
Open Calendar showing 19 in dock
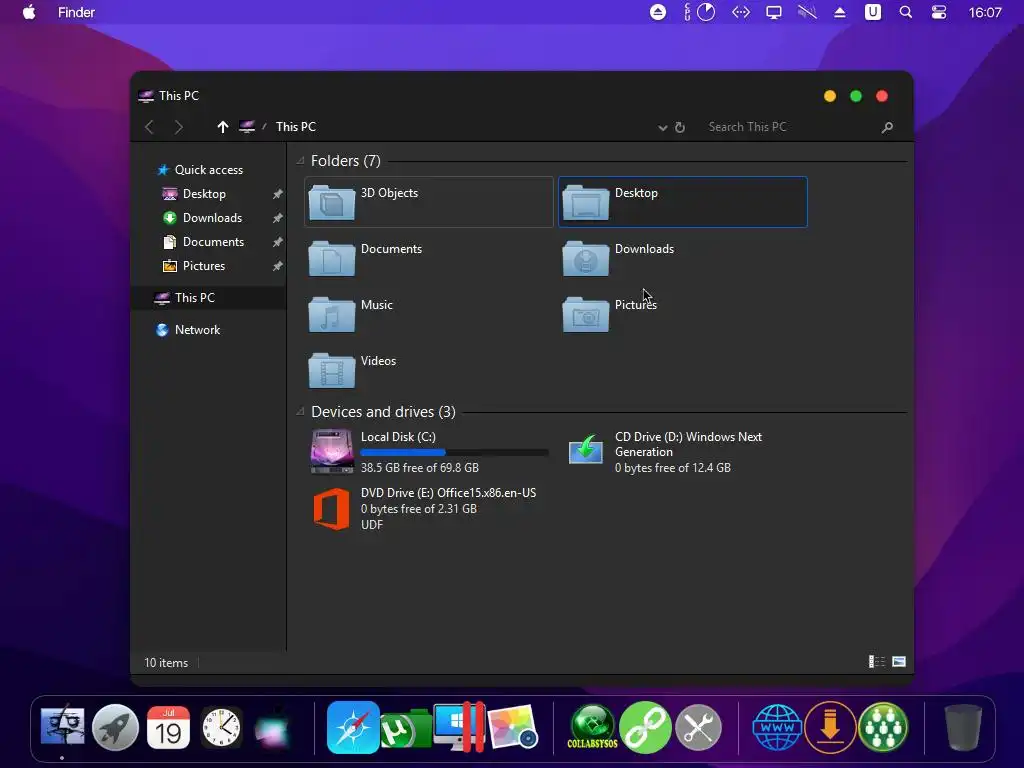point(168,728)
